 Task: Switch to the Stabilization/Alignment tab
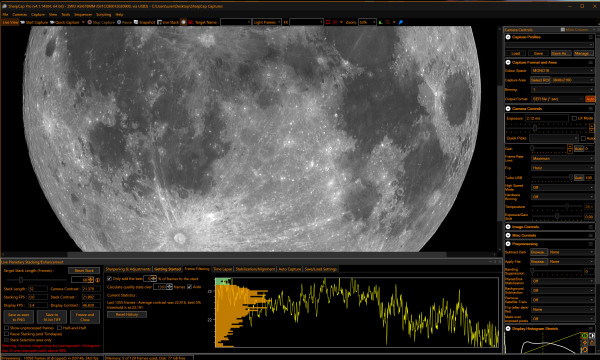point(255,269)
